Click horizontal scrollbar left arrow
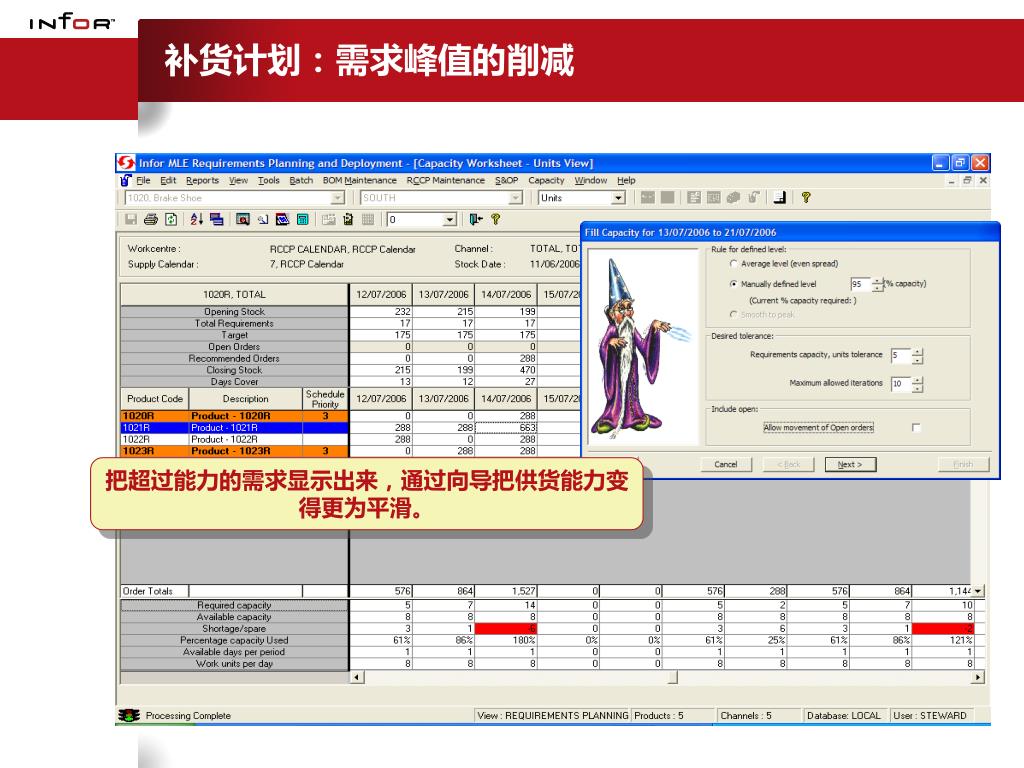This screenshot has height=768, width=1024. point(357,678)
